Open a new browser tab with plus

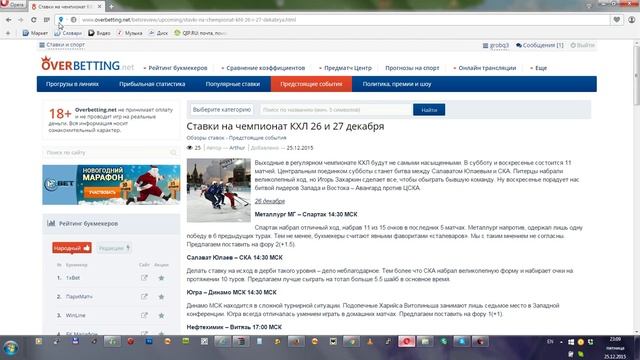pos(111,6)
